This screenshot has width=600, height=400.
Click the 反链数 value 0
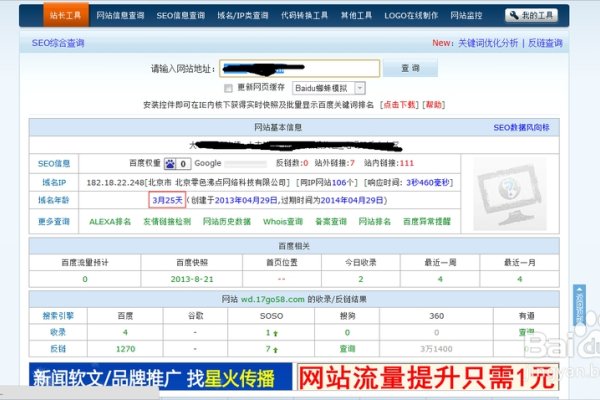pyautogui.click(x=305, y=163)
